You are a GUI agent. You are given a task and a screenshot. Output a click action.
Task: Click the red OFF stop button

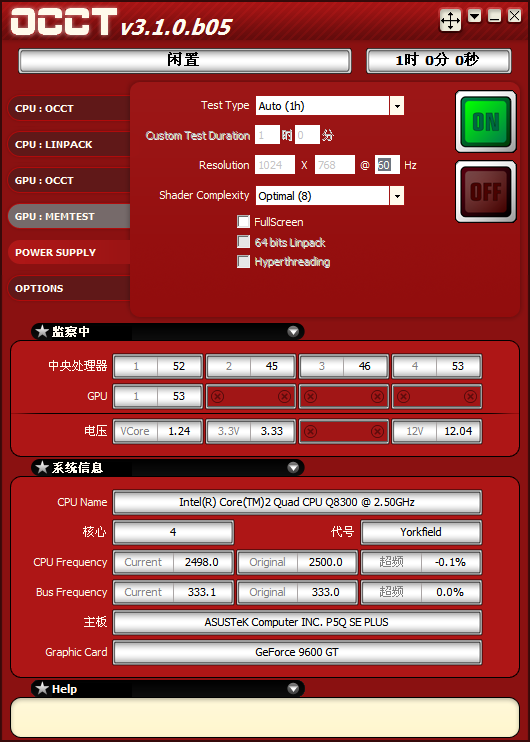tap(486, 192)
